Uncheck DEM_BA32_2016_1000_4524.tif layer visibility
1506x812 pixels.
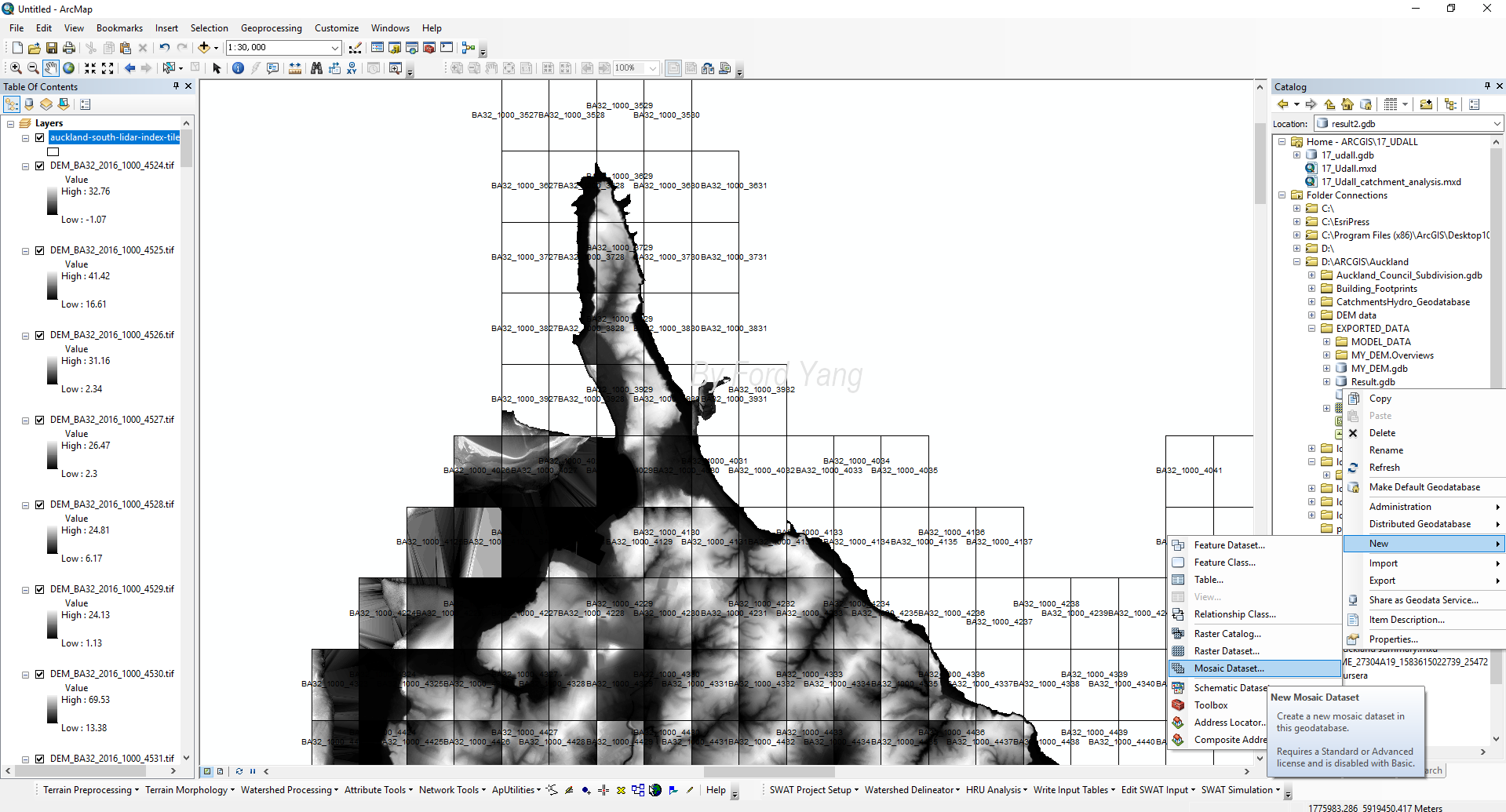39,166
